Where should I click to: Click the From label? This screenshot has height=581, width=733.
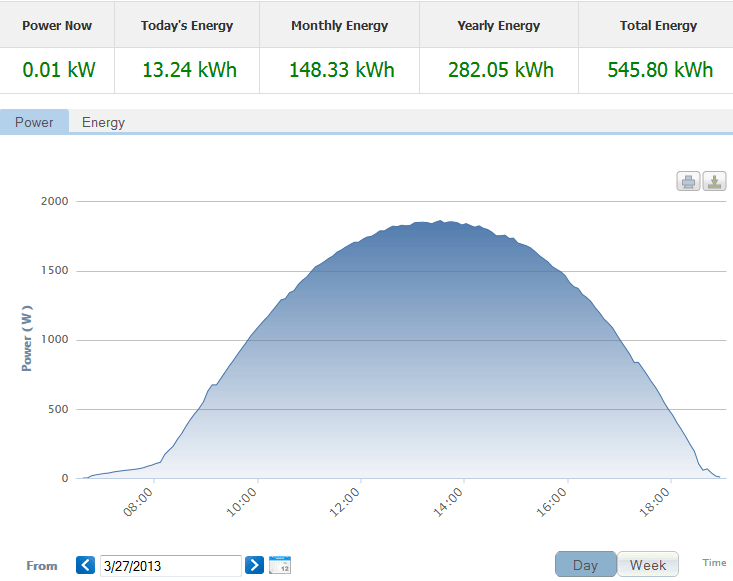pos(42,566)
